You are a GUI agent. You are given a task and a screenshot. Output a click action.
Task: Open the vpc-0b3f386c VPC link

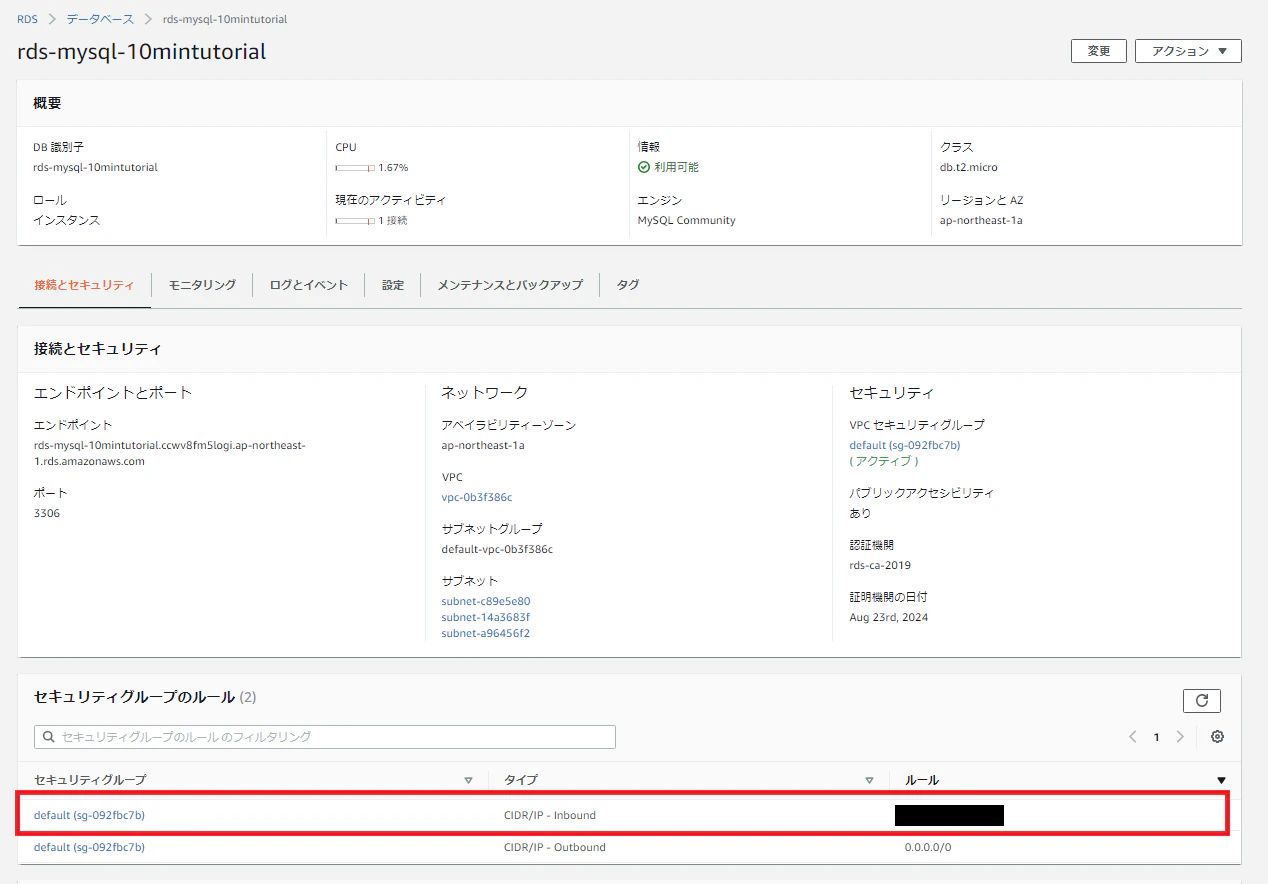point(477,497)
